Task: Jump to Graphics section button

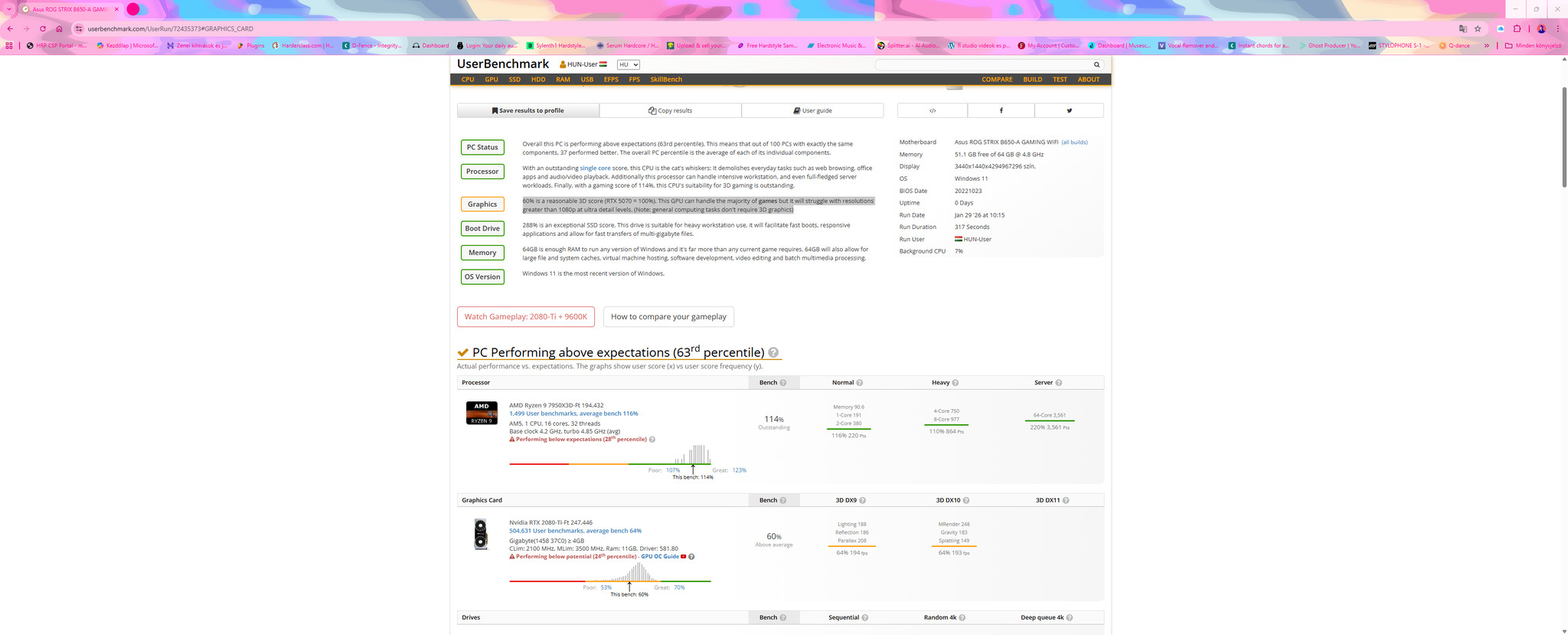Action: point(482,204)
